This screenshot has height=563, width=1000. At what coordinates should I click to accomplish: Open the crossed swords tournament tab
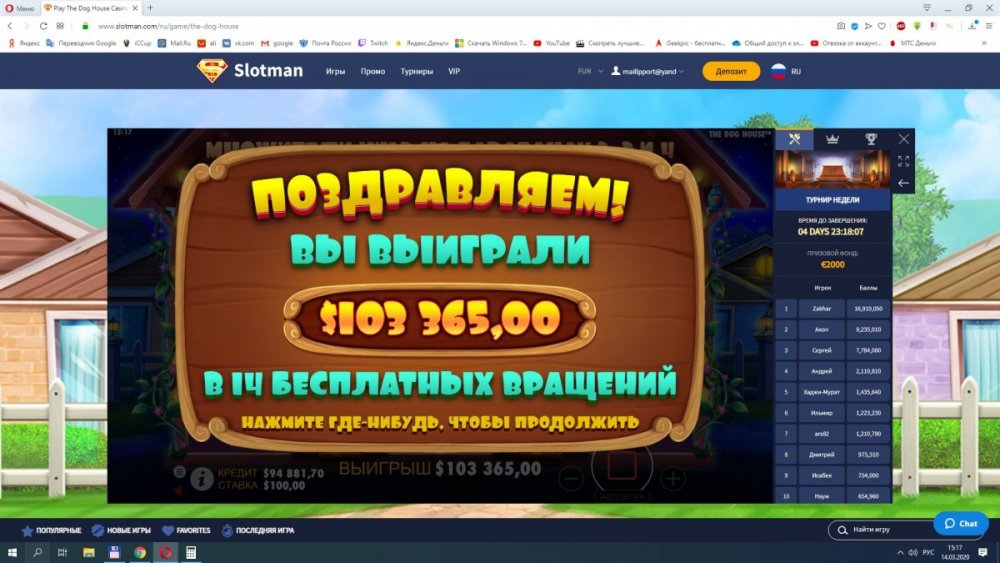(795, 139)
